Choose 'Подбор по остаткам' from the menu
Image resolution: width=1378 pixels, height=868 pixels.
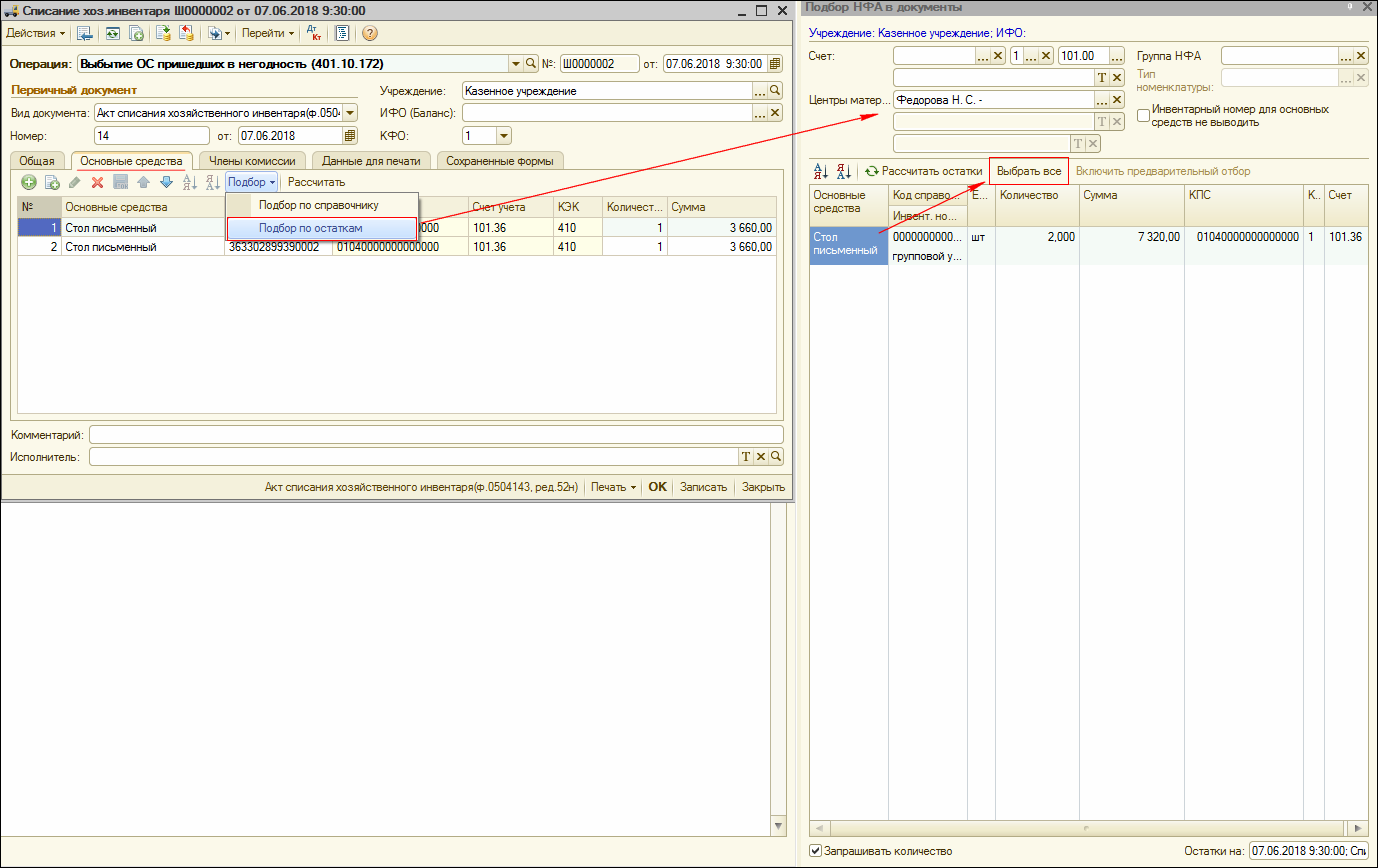[x=321, y=228]
